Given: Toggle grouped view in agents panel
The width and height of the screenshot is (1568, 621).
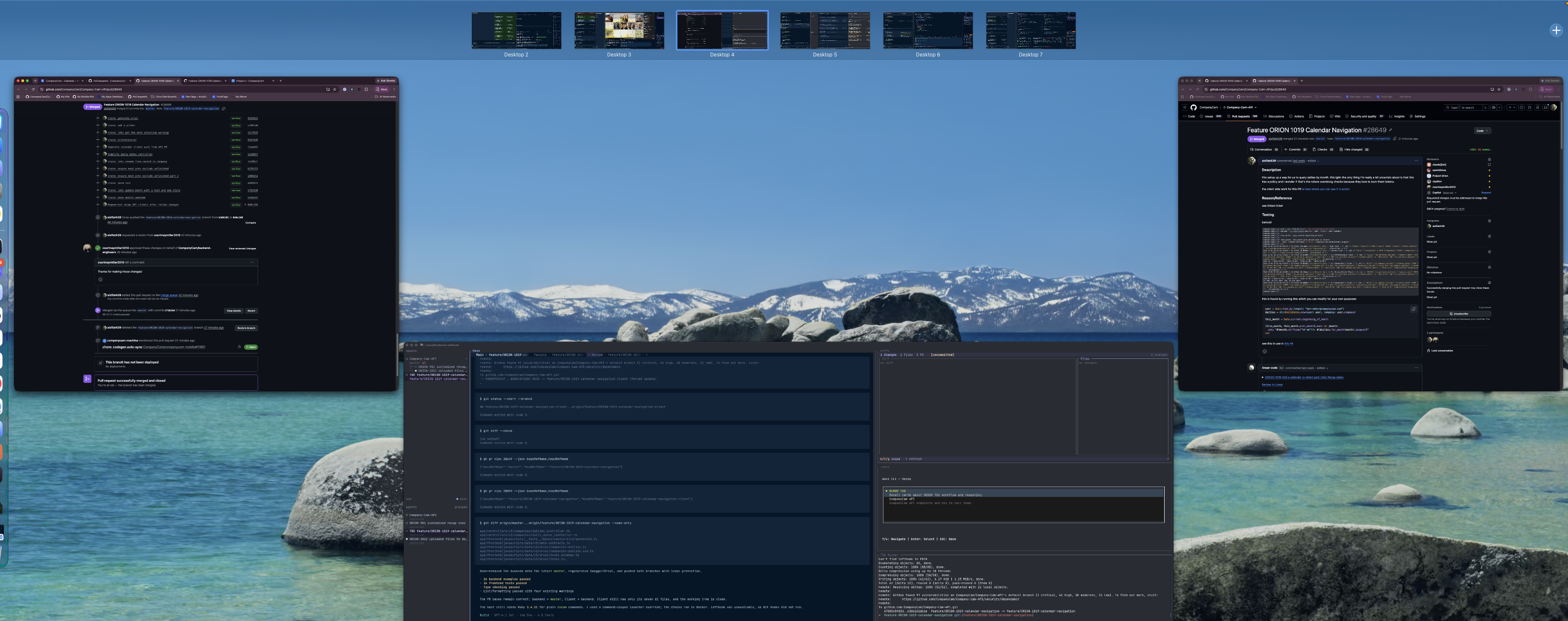Looking at the screenshot, I should [461, 507].
